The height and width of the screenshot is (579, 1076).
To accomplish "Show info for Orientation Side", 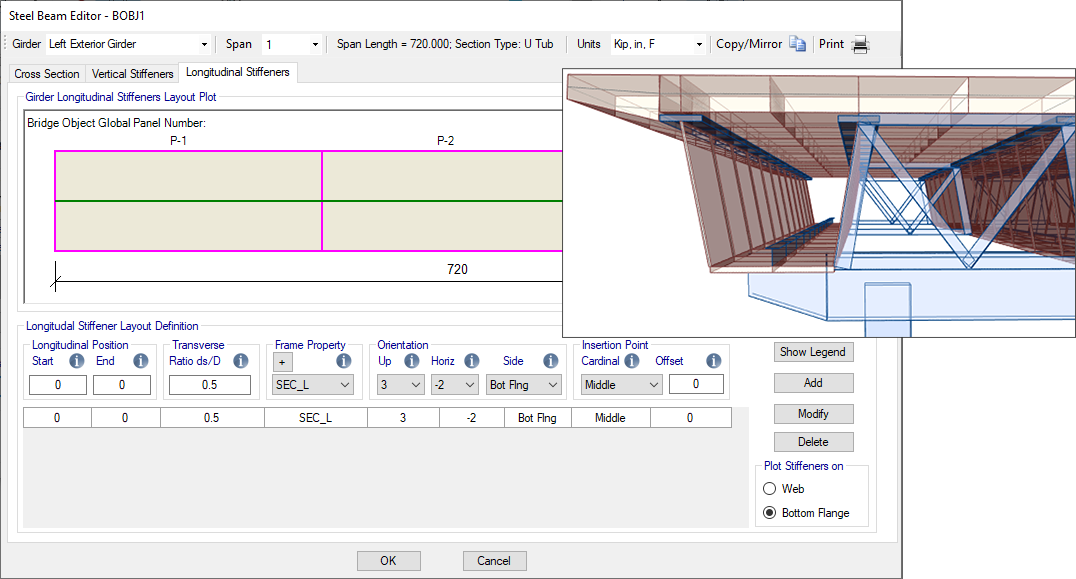I will click(x=550, y=361).
